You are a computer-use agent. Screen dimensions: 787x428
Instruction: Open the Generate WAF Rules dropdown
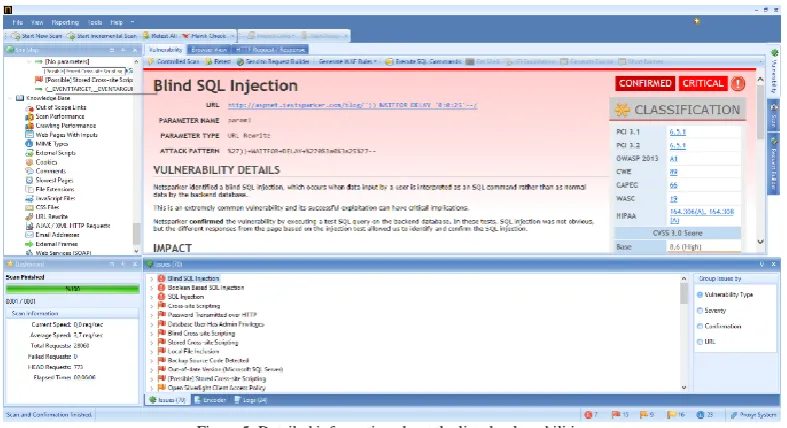tap(348, 62)
